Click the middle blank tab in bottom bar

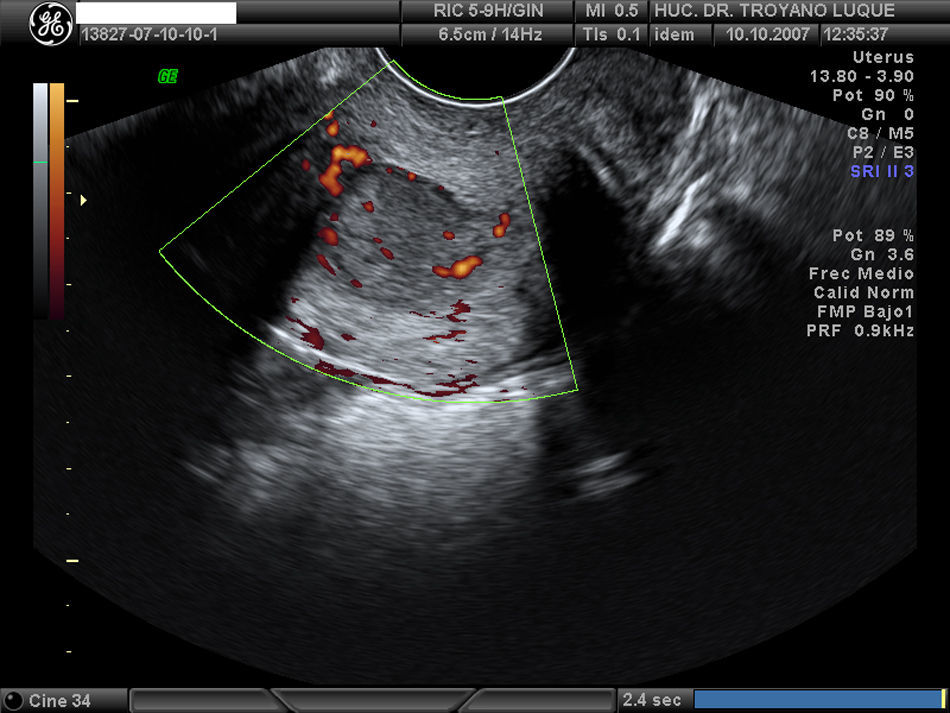pyautogui.click(x=372, y=700)
